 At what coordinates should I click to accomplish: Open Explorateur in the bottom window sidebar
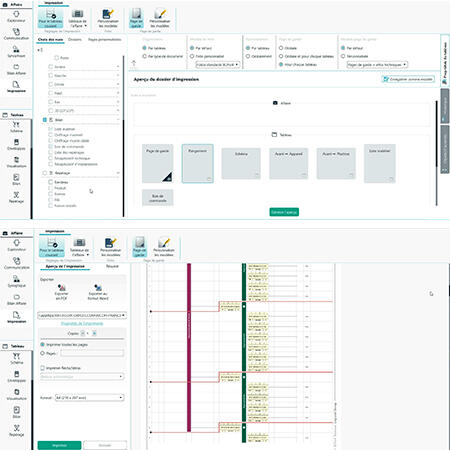(16, 245)
